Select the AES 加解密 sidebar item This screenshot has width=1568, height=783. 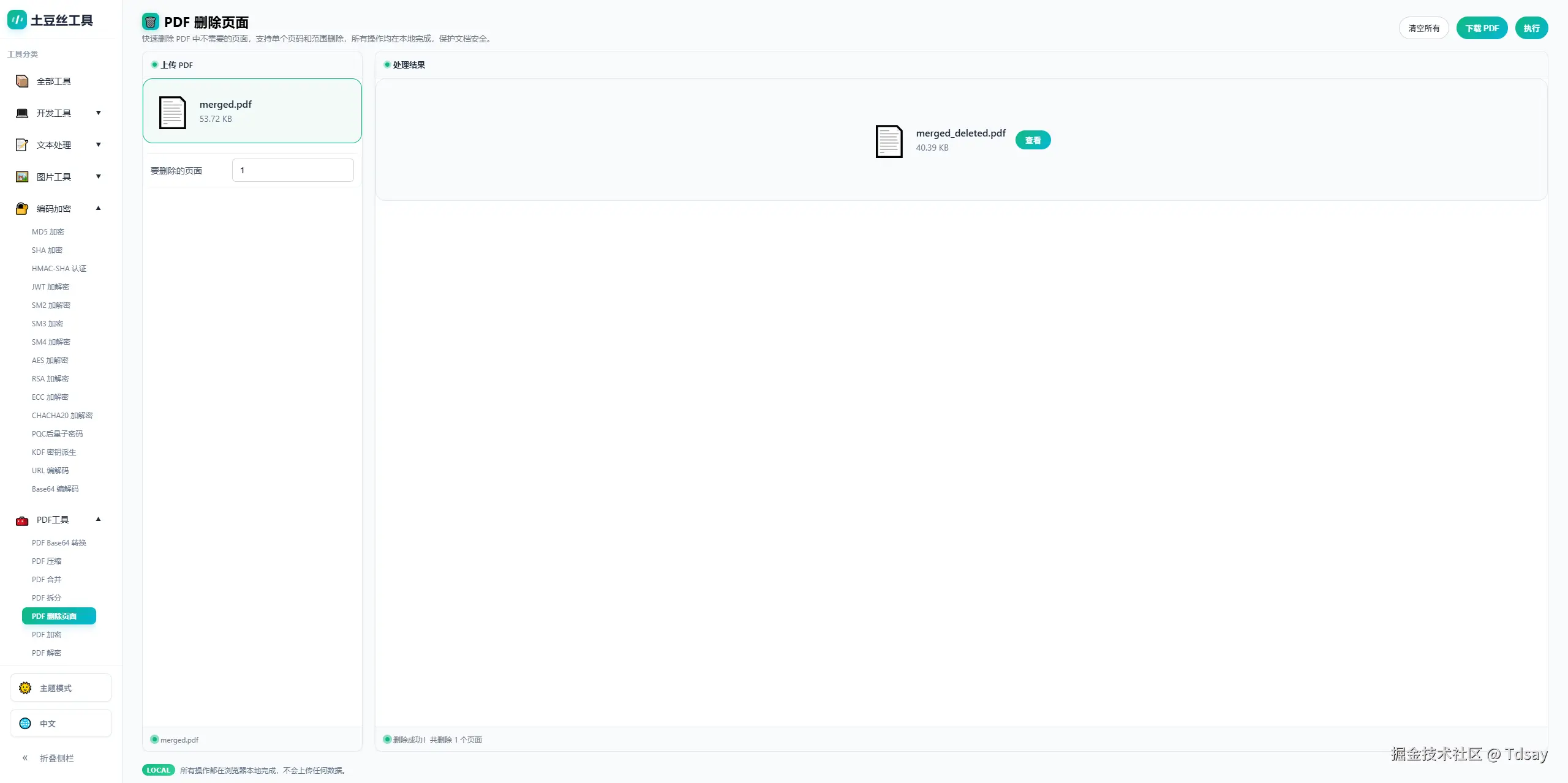tap(50, 361)
